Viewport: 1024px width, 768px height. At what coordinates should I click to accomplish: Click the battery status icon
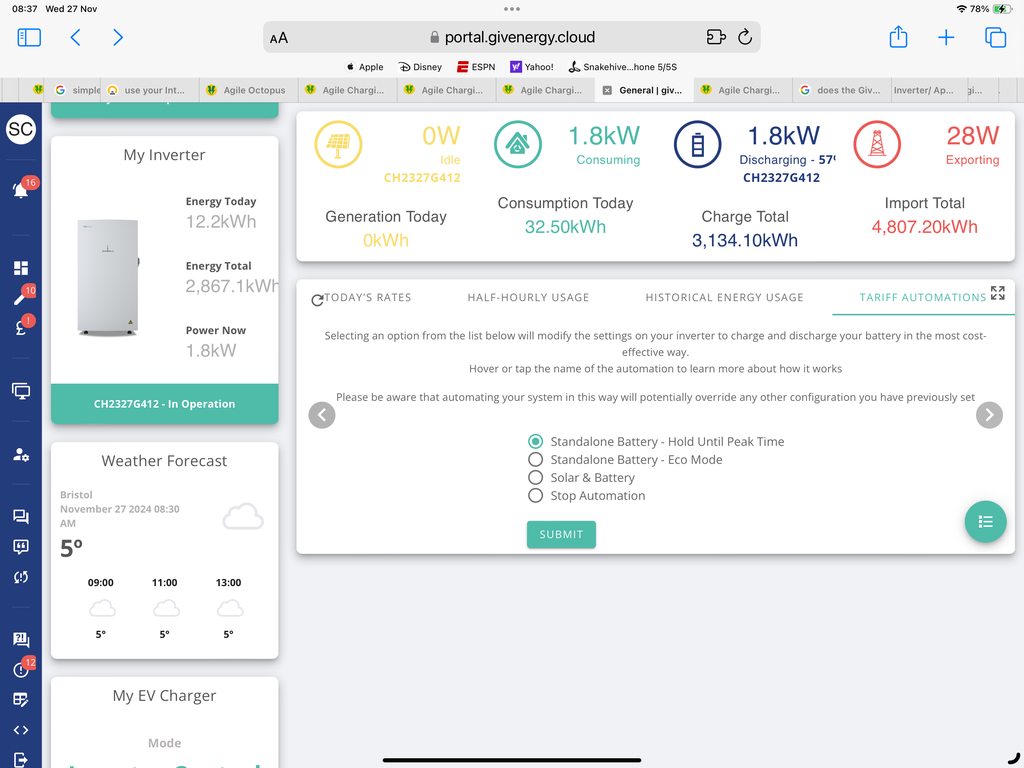[x=698, y=144]
